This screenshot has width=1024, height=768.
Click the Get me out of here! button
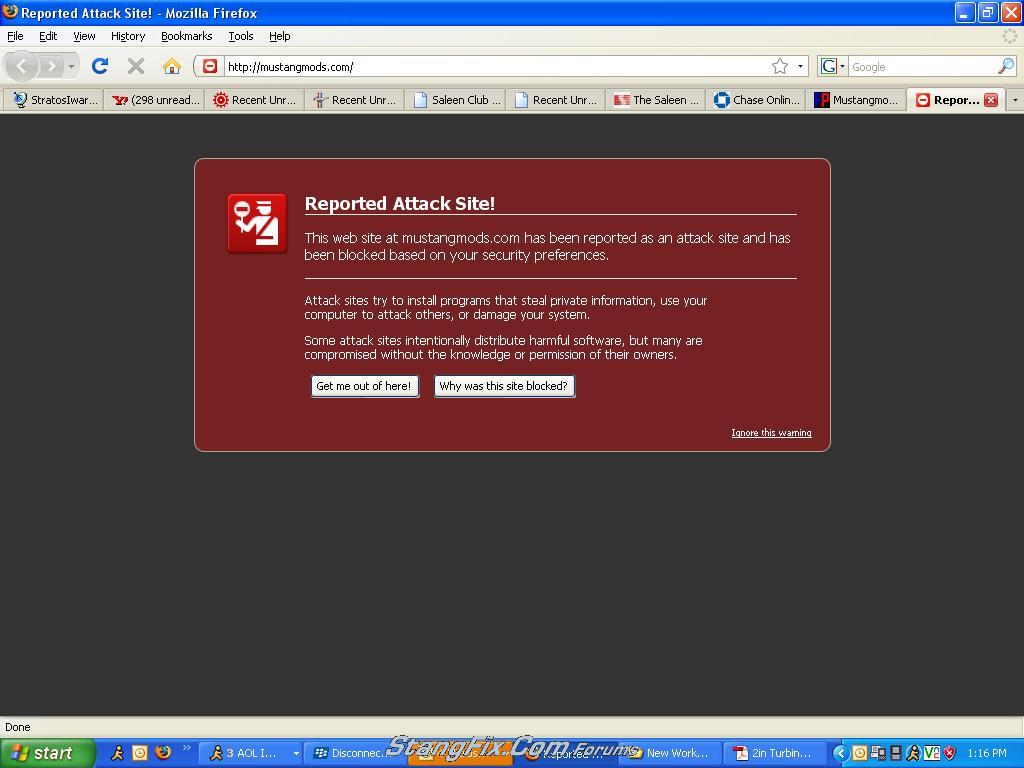364,386
